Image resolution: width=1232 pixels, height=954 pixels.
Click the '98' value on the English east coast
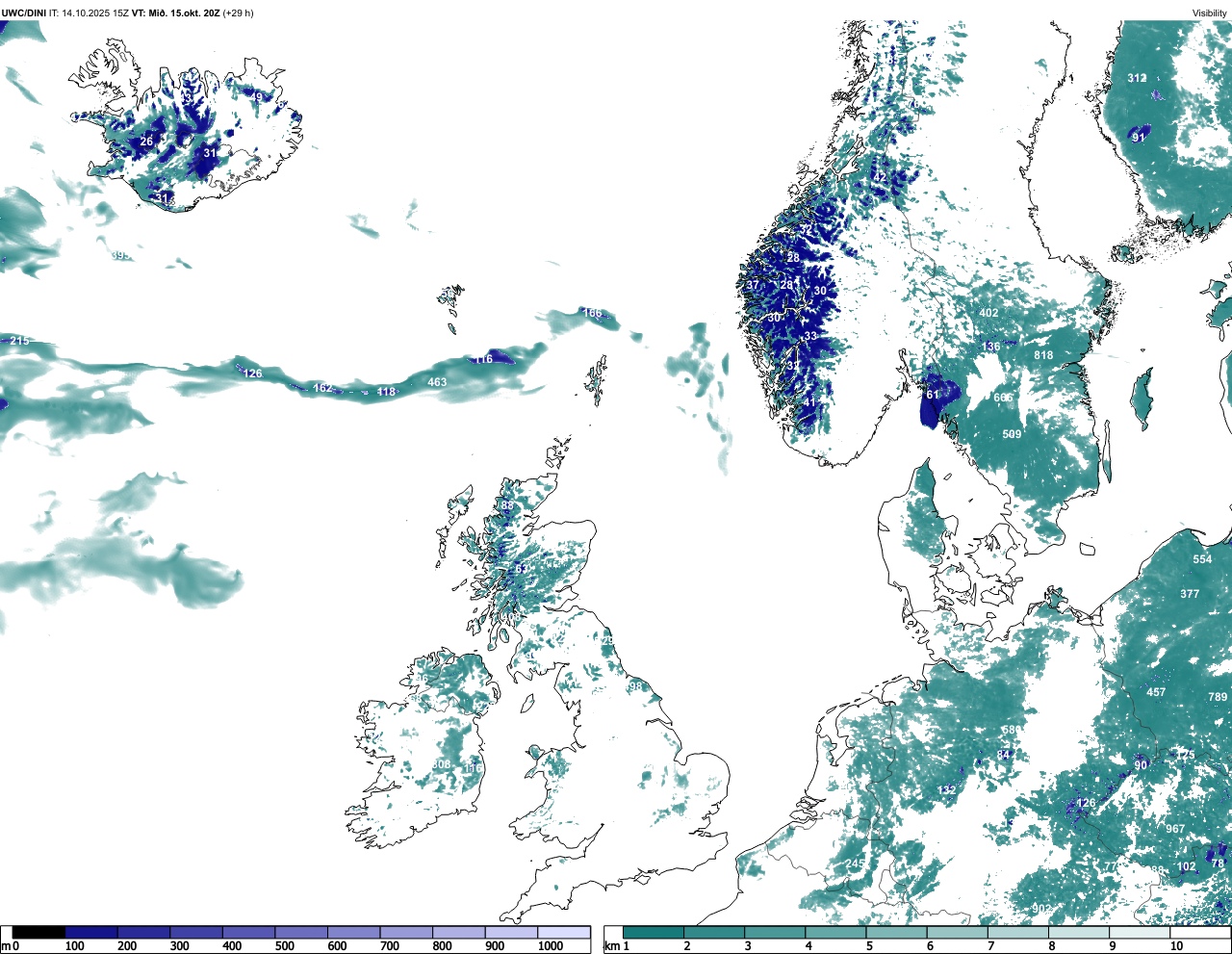pos(635,686)
